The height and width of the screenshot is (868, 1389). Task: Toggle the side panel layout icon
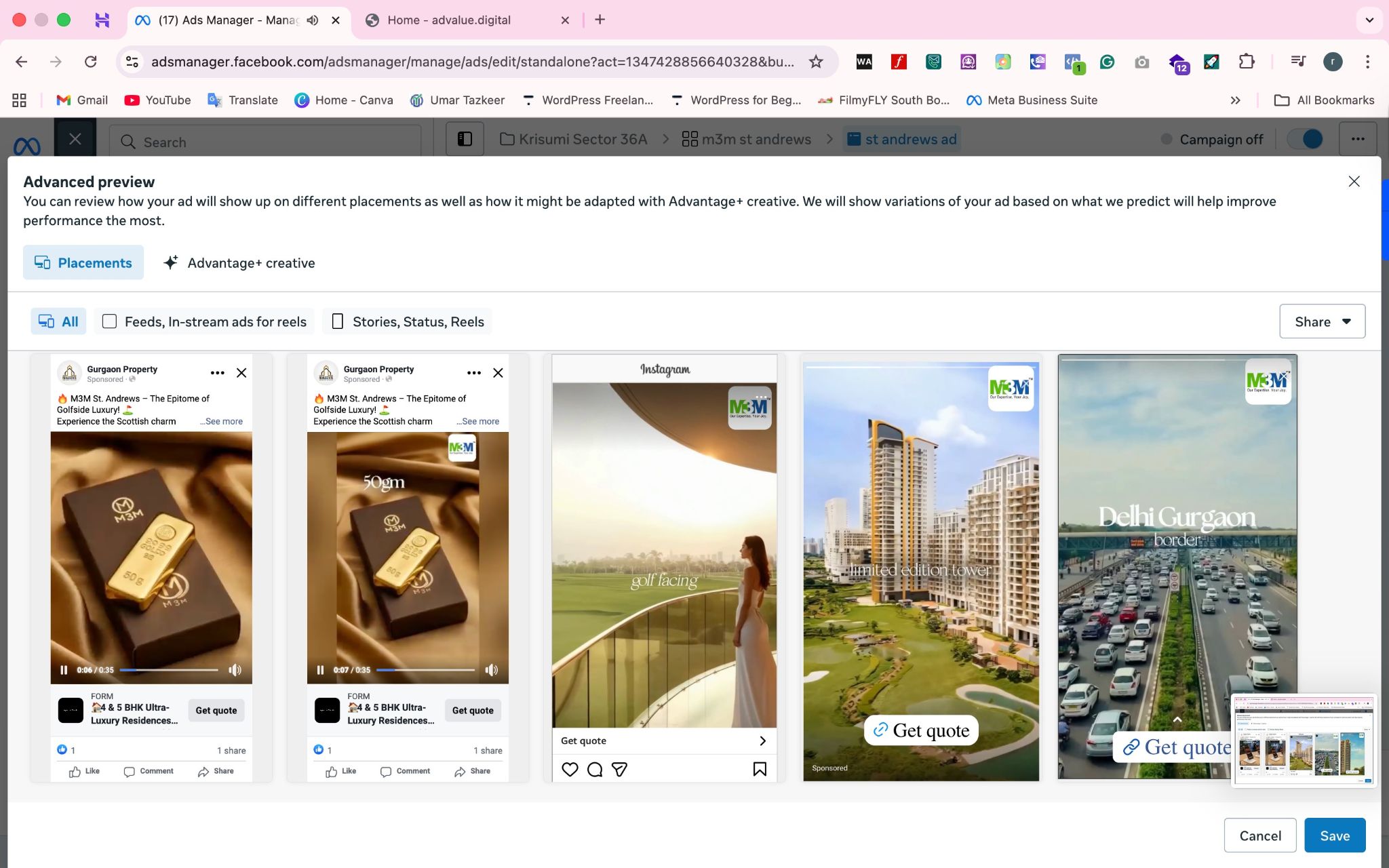coord(465,139)
